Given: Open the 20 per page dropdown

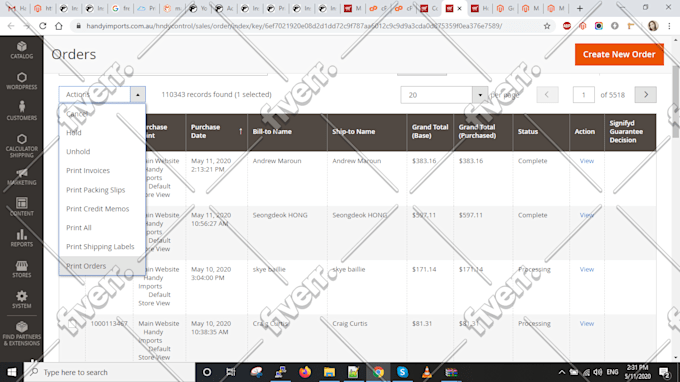Looking at the screenshot, I should coord(444,95).
